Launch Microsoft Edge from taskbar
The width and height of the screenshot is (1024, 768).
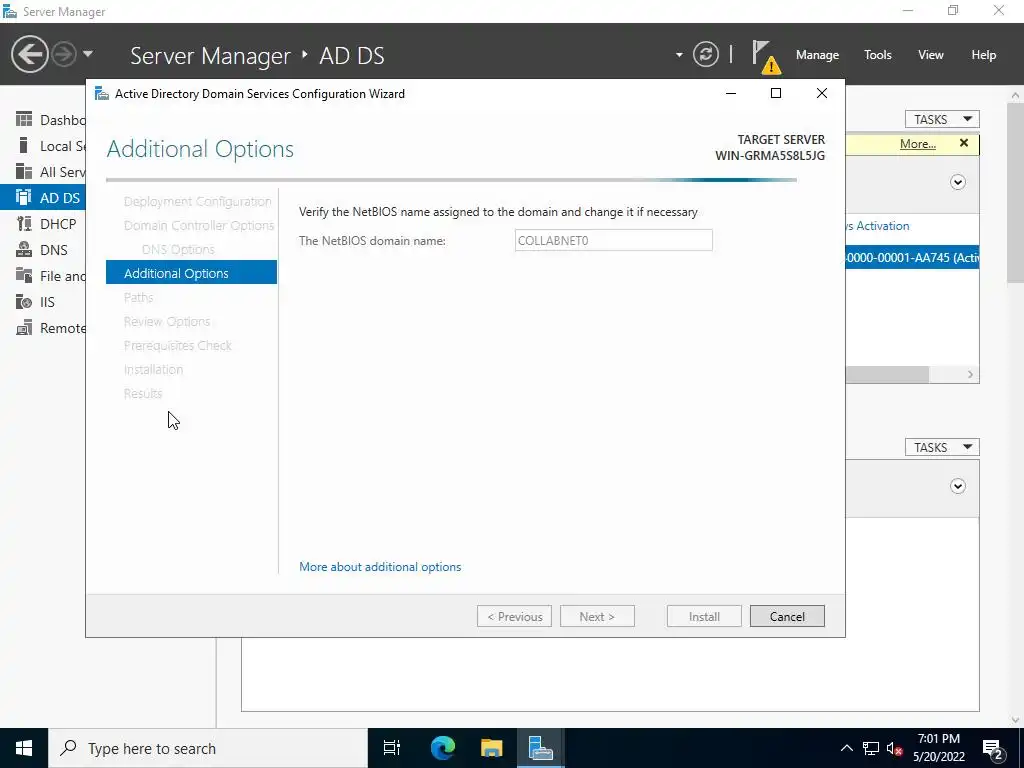pos(442,748)
